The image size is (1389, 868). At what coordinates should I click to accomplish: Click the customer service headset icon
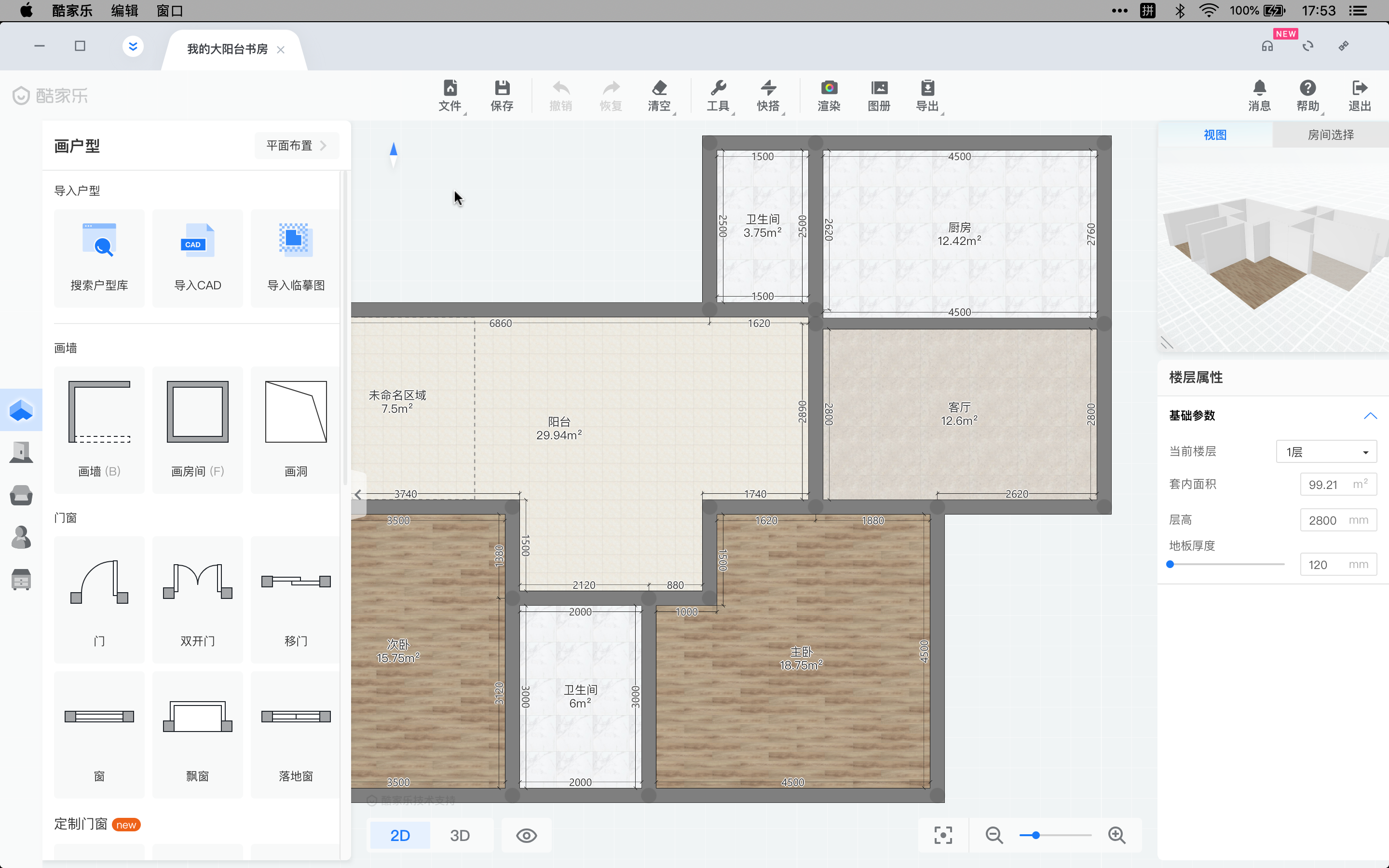1267,46
